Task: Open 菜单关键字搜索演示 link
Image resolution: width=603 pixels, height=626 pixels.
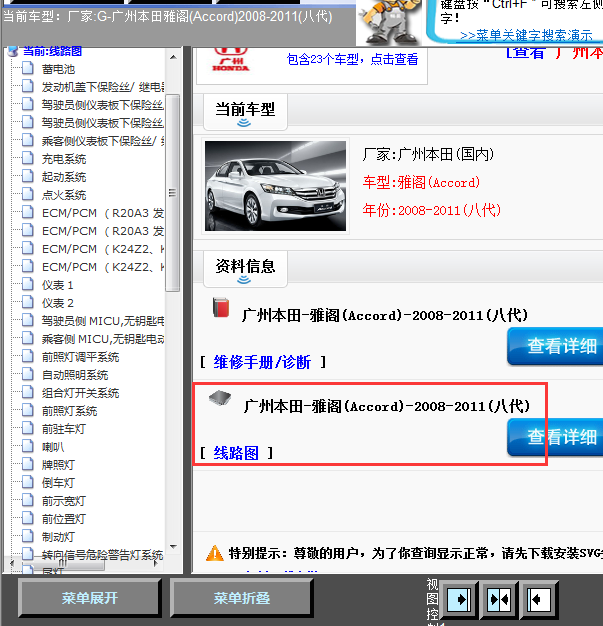Action: pyautogui.click(x=526, y=36)
